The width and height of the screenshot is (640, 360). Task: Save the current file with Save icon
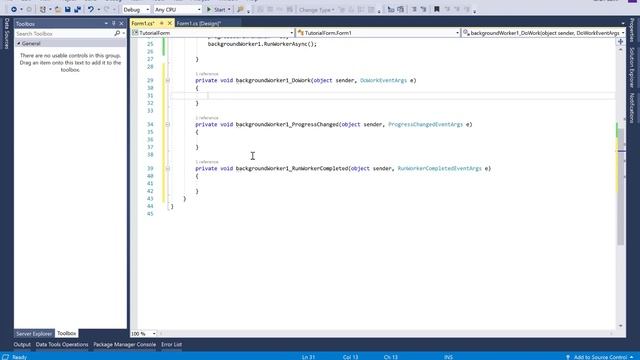pos(68,9)
